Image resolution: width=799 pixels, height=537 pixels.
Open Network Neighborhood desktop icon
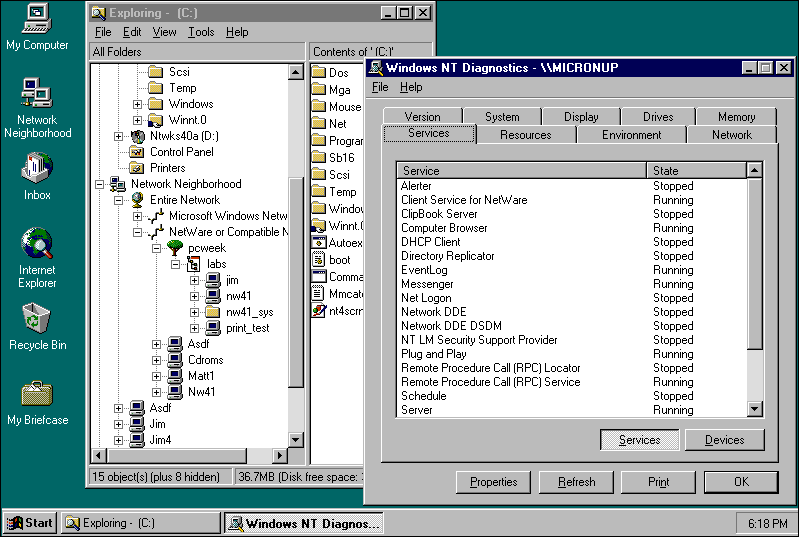(x=37, y=92)
